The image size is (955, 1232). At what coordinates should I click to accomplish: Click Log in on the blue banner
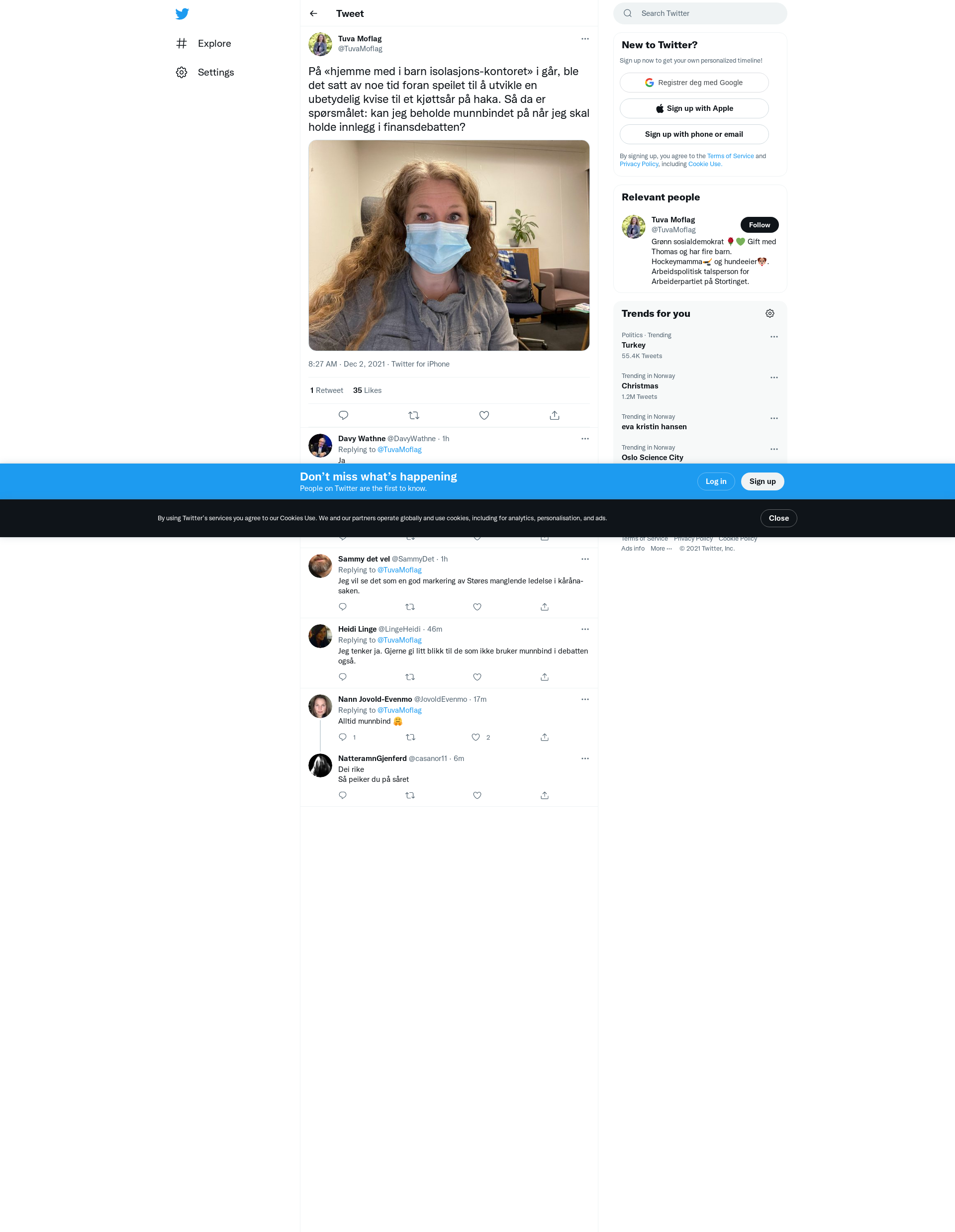[716, 481]
